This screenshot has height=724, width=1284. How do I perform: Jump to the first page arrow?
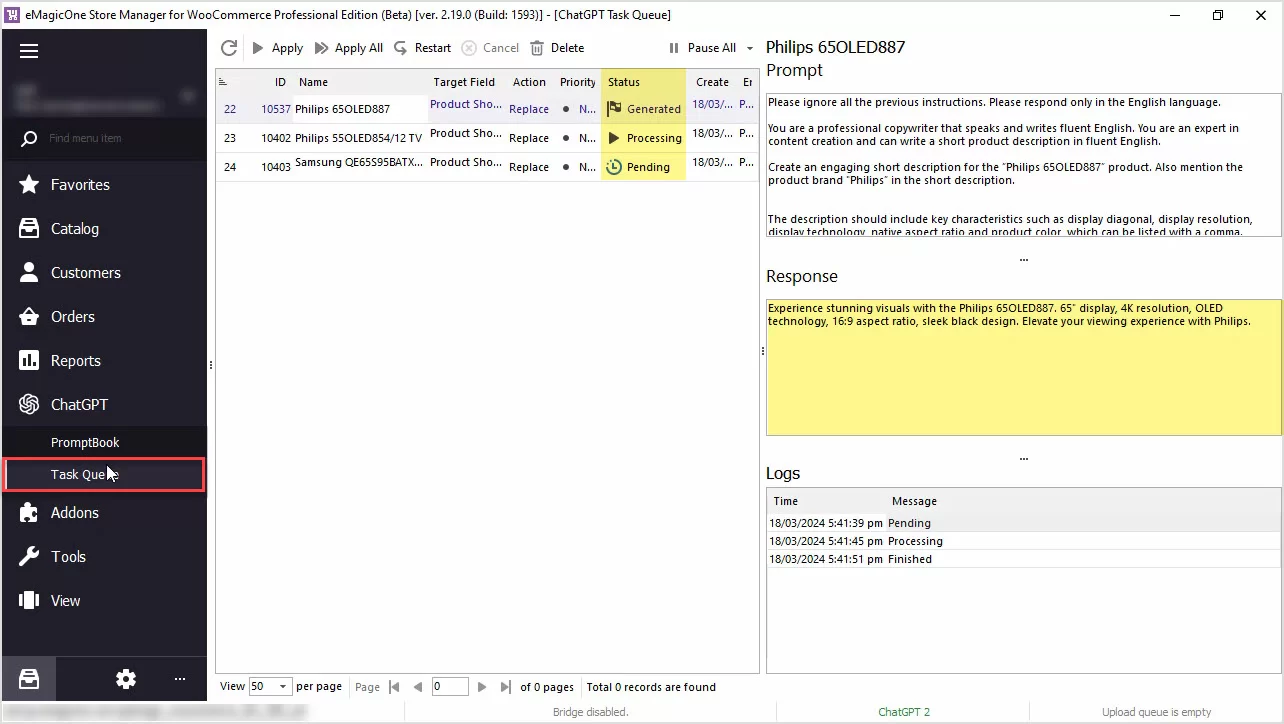[x=394, y=687]
